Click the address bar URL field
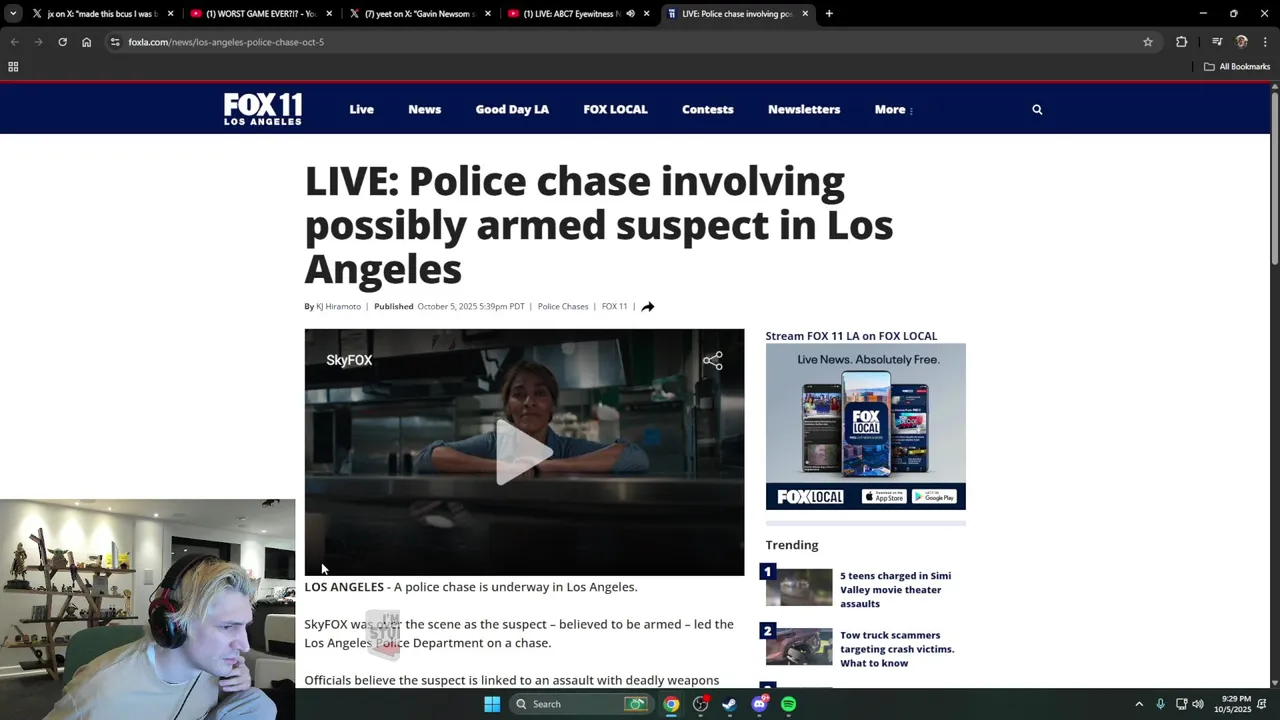Image resolution: width=1280 pixels, height=720 pixels. point(630,42)
